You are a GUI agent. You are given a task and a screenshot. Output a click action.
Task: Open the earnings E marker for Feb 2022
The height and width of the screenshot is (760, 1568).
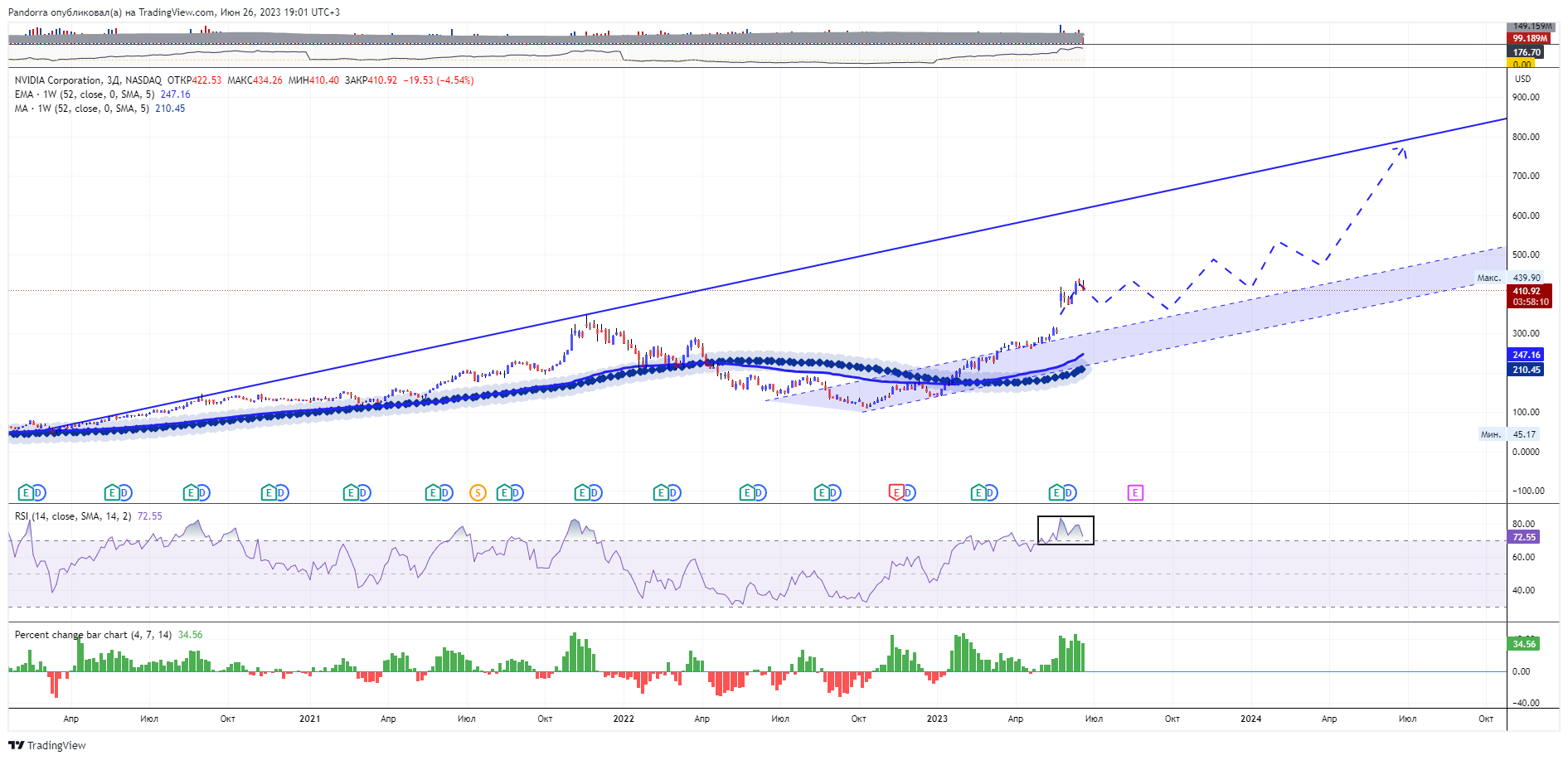[x=661, y=493]
